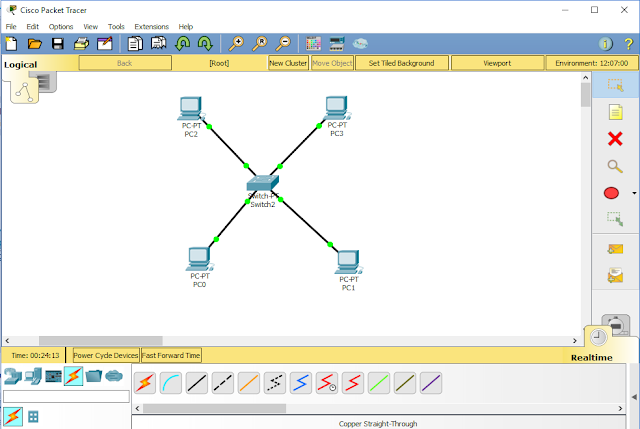Click the New file icon

[x=11, y=44]
